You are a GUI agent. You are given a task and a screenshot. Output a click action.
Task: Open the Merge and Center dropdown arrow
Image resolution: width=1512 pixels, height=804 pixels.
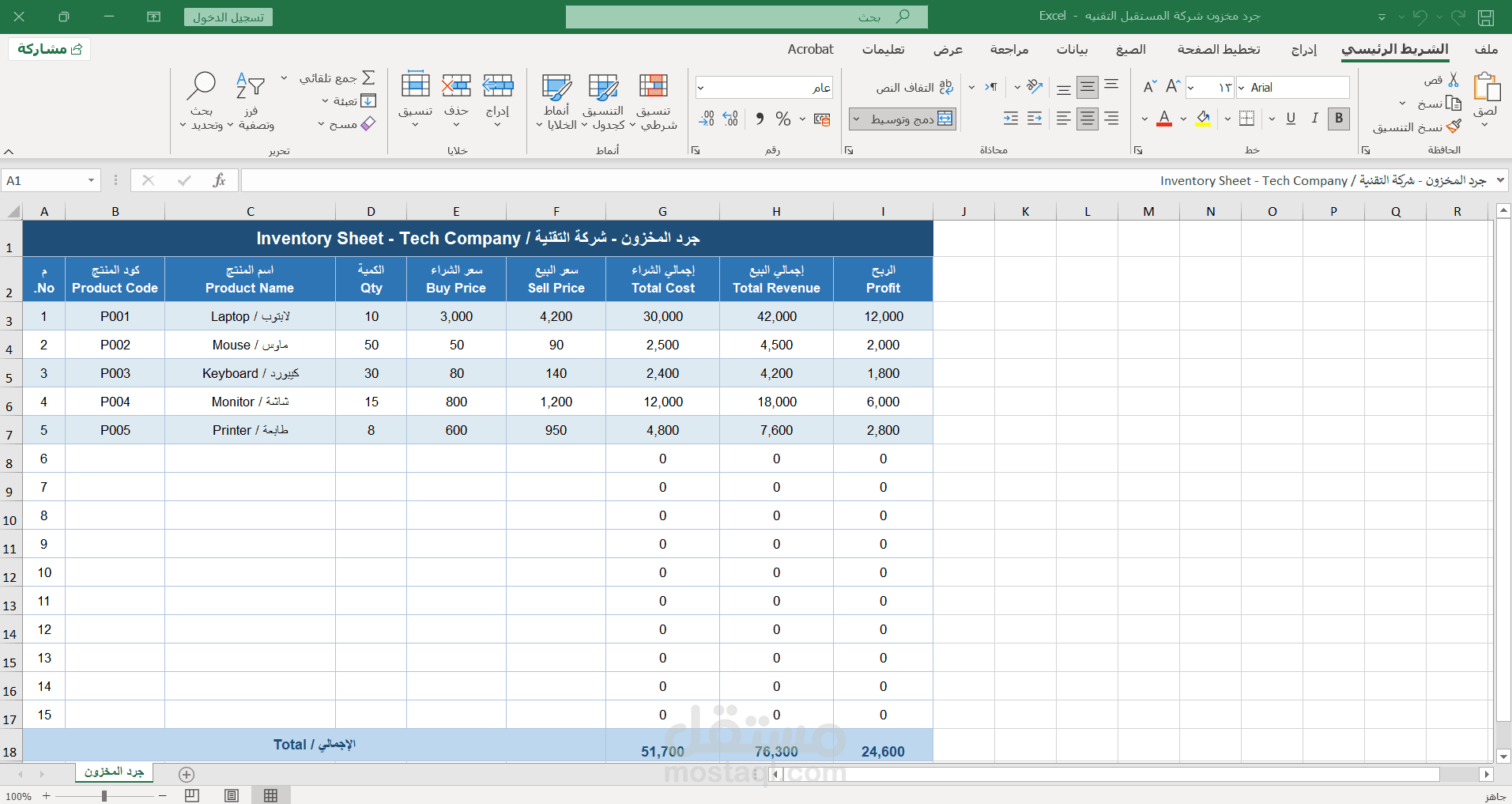click(x=856, y=119)
